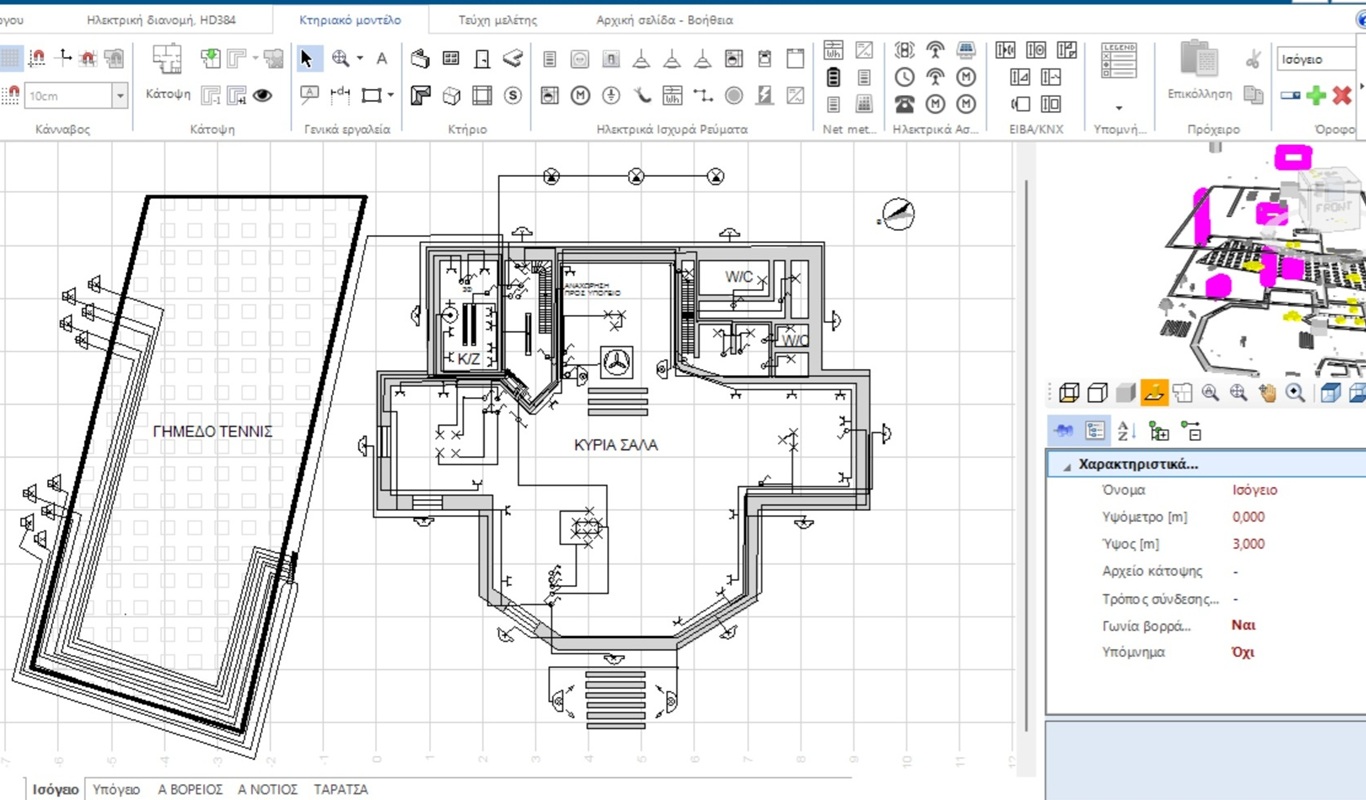Insert a window element from Κτήριο
This screenshot has width=1366, height=800.
tap(451, 59)
